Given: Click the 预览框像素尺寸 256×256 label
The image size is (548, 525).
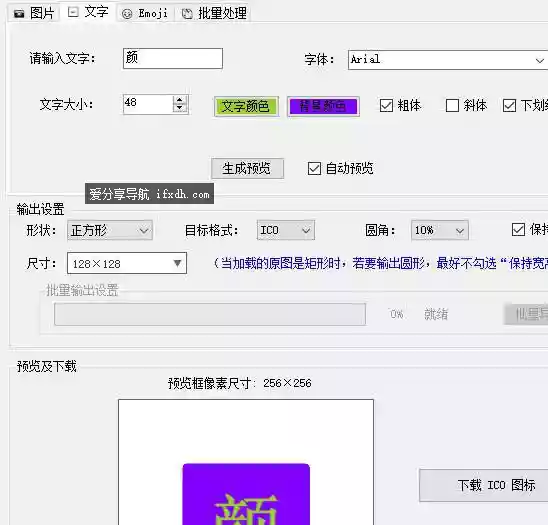Looking at the screenshot, I should pos(239,383).
